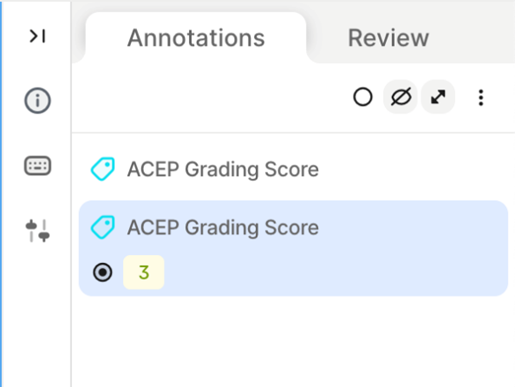Switch to the Review tab
The width and height of the screenshot is (515, 387).
[x=388, y=38]
